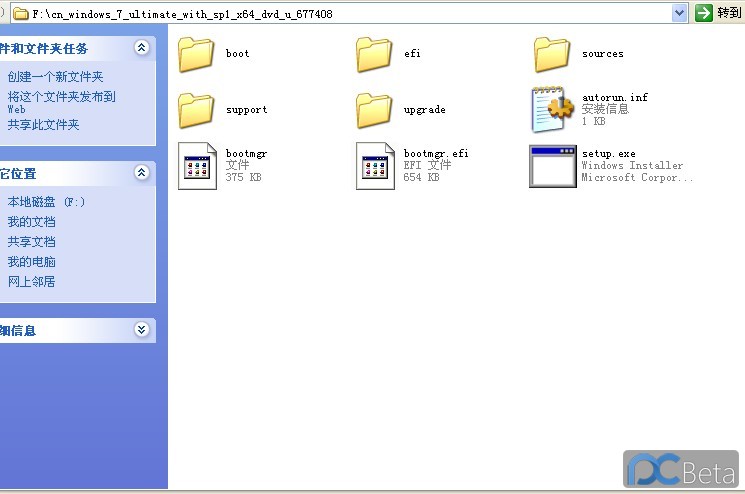Go to 本地磁盘 (F:)
Viewport: 745px width, 494px height.
pyautogui.click(x=46, y=202)
